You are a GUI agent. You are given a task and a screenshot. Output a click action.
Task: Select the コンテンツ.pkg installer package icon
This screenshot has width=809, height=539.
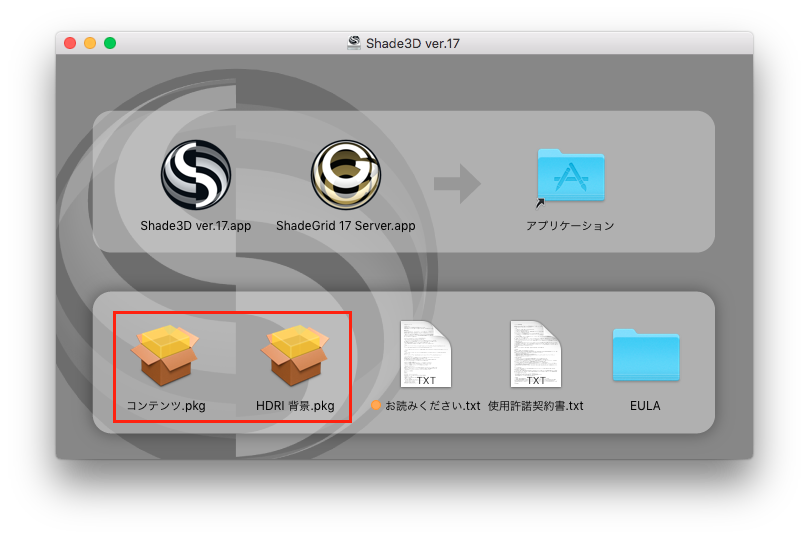point(165,355)
